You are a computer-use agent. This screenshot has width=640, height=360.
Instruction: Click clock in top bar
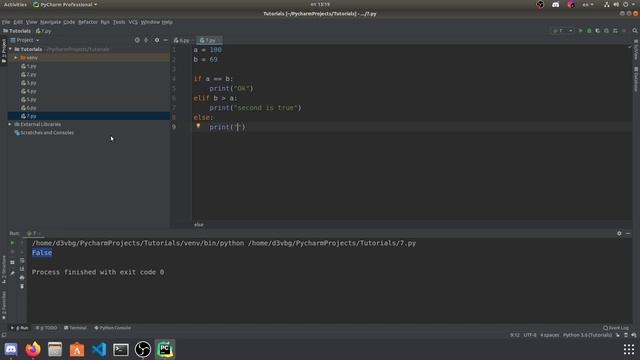click(x=320, y=4)
